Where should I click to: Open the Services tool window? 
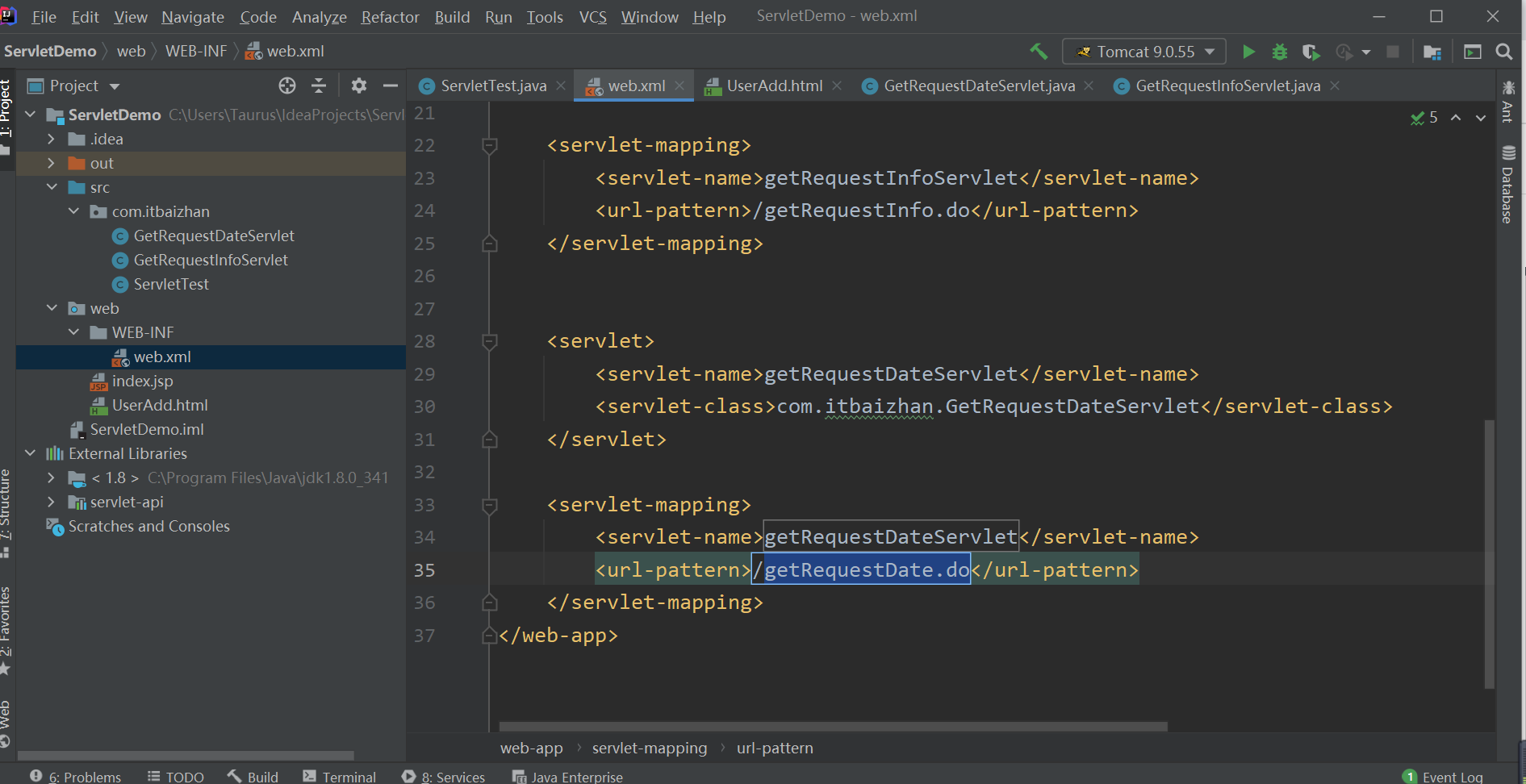[444, 777]
